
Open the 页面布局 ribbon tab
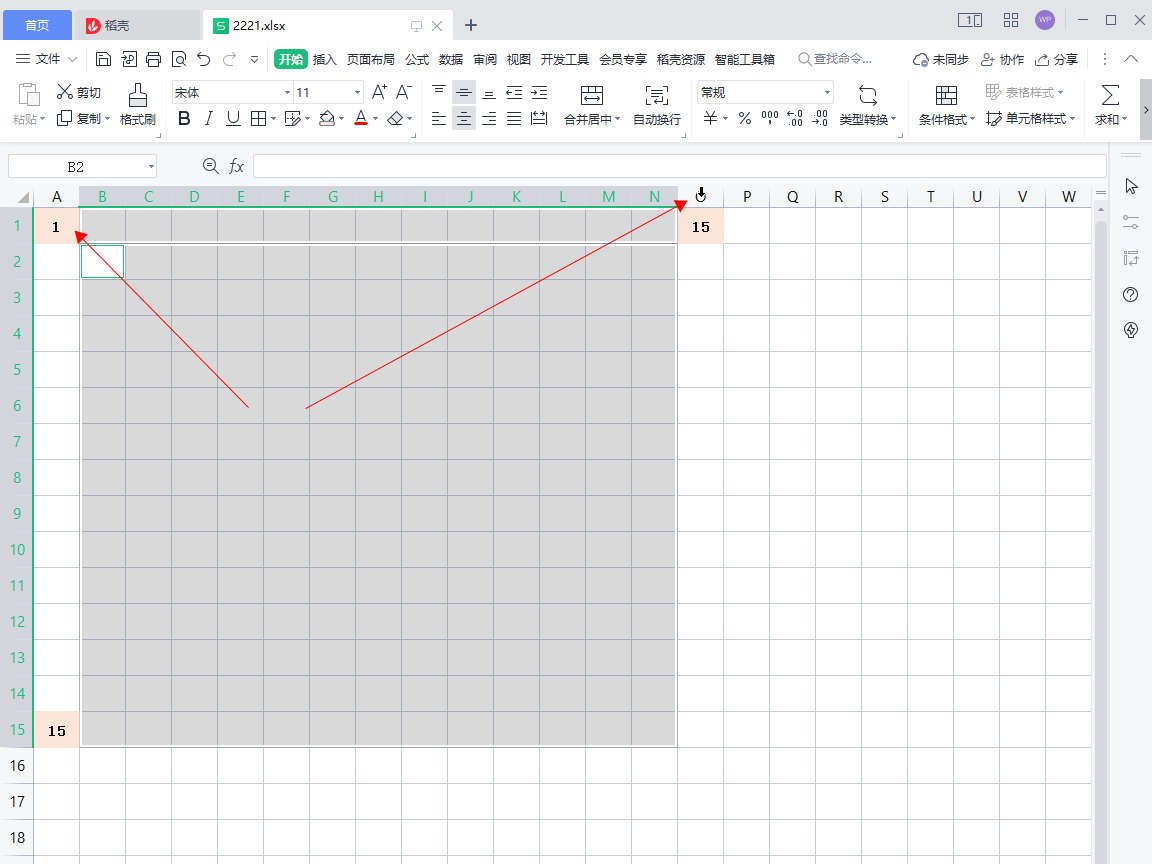click(370, 60)
